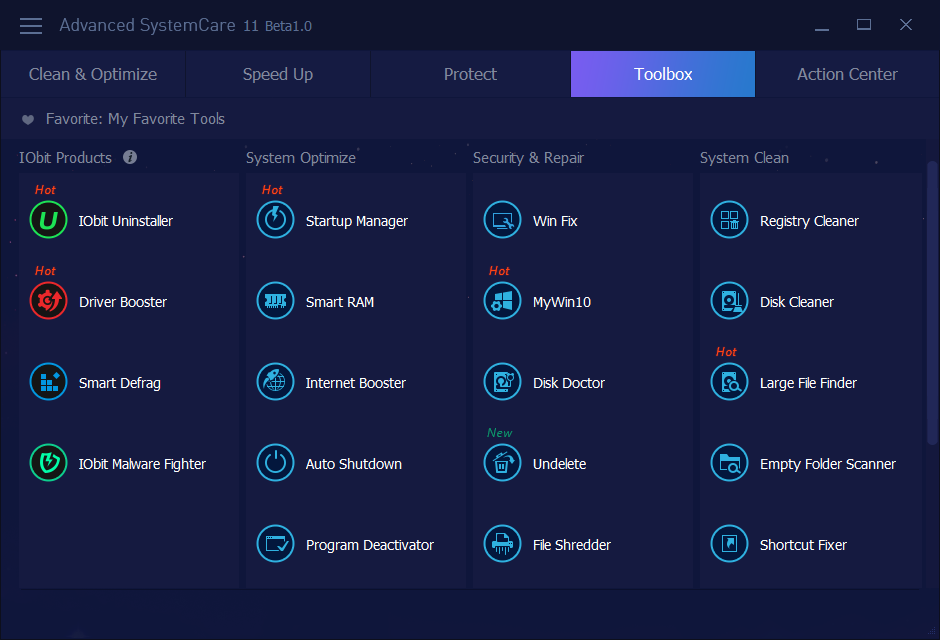Click the Favorite heart icon
This screenshot has height=640, width=940.
28,120
